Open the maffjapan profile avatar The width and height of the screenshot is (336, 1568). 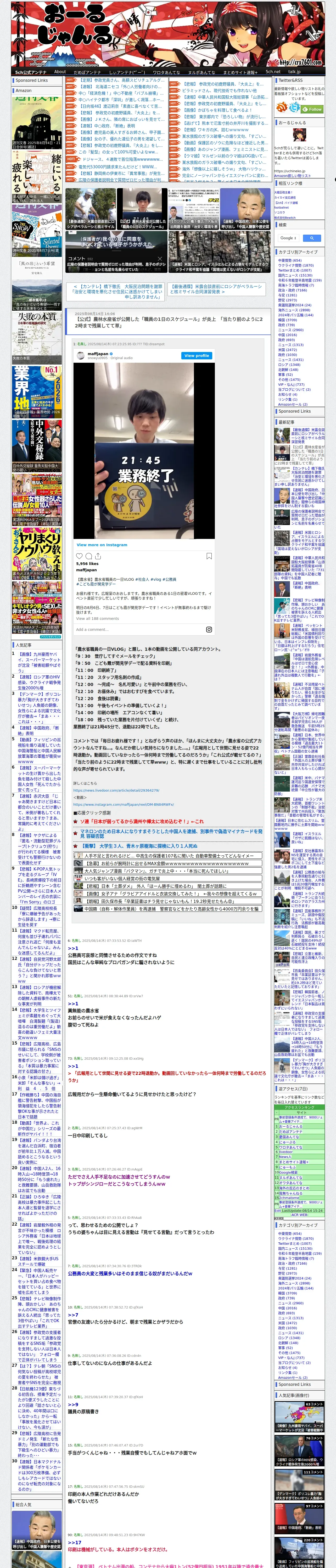[x=81, y=355]
